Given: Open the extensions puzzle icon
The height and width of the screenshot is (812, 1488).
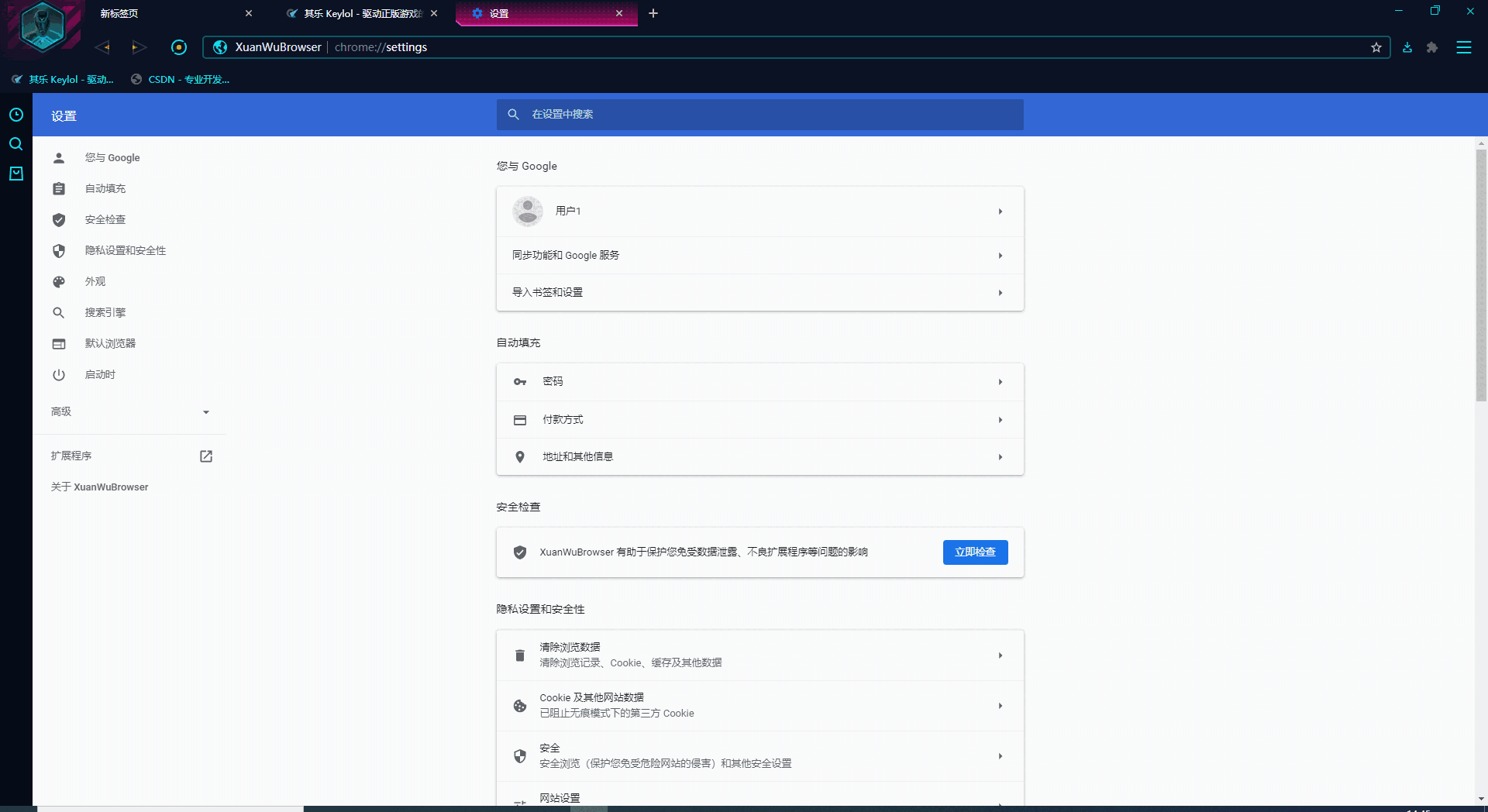Looking at the screenshot, I should click(x=1432, y=47).
